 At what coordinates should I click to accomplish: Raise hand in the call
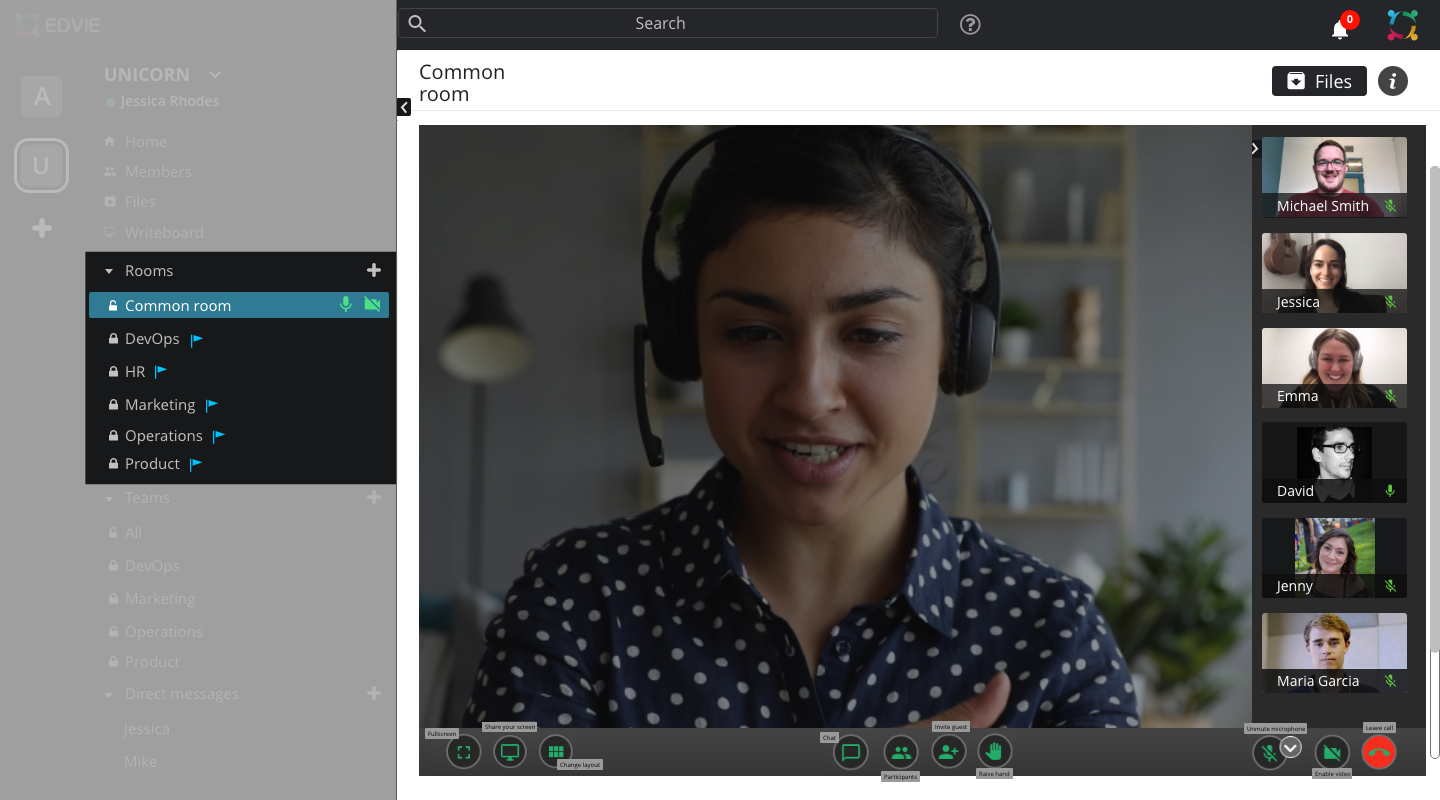point(995,751)
